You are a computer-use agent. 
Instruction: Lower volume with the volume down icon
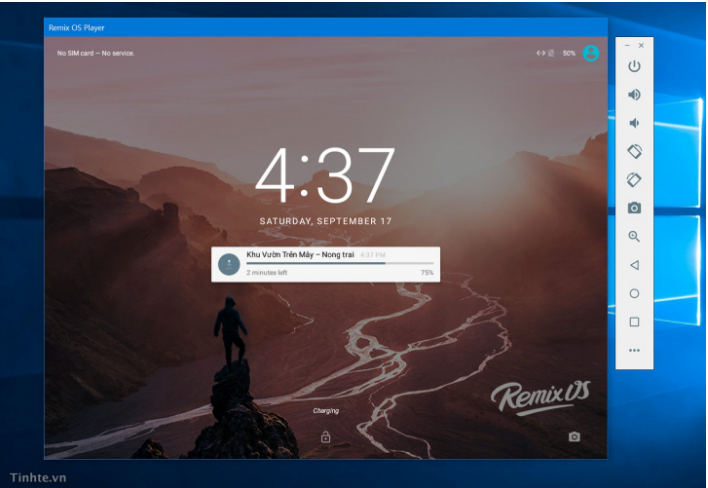coord(634,123)
